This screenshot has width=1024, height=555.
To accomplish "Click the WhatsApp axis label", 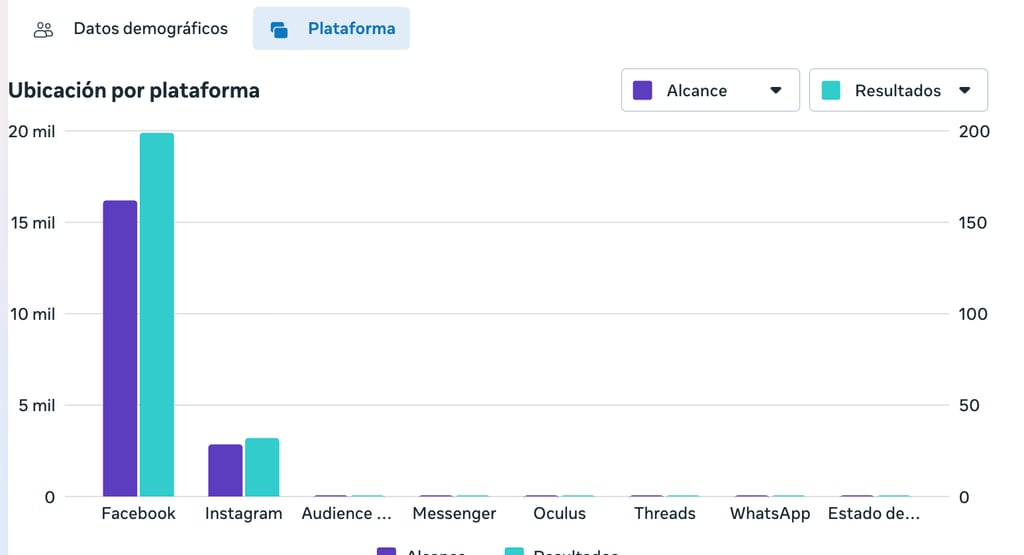I will click(x=769, y=513).
